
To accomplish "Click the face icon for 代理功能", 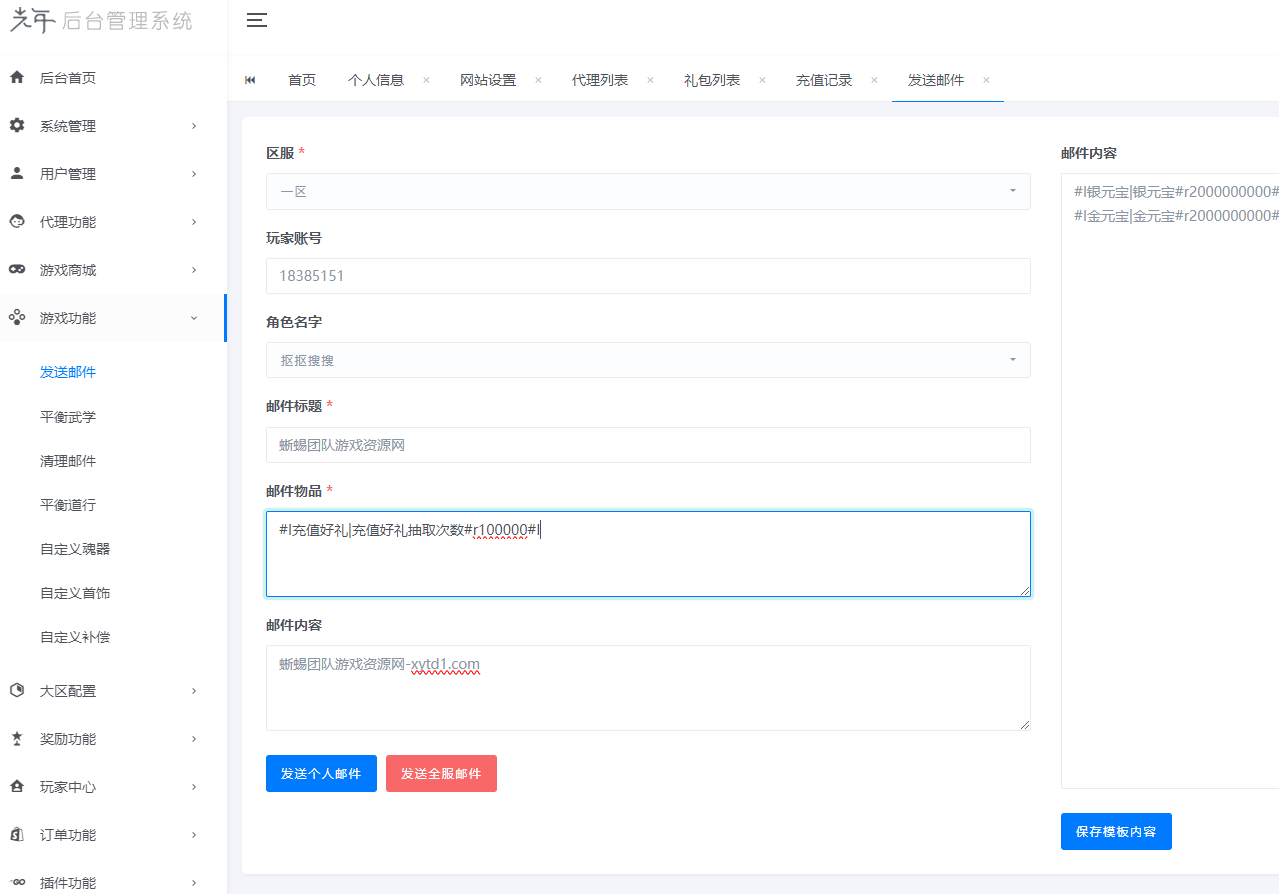I will coord(17,221).
